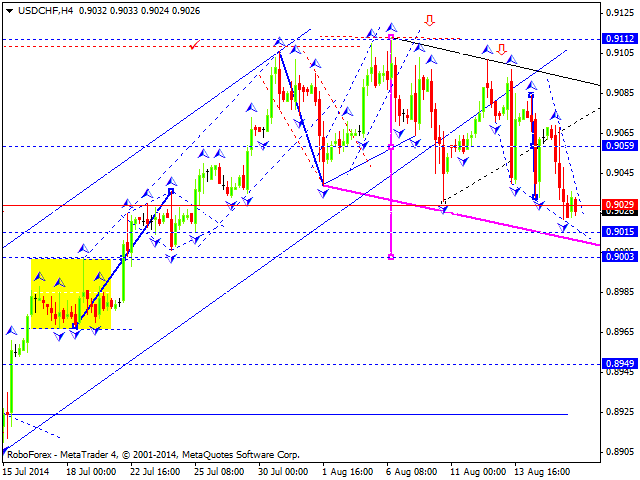Select the blue 0.8949 price label
This screenshot has height=480, width=640.
point(620,363)
